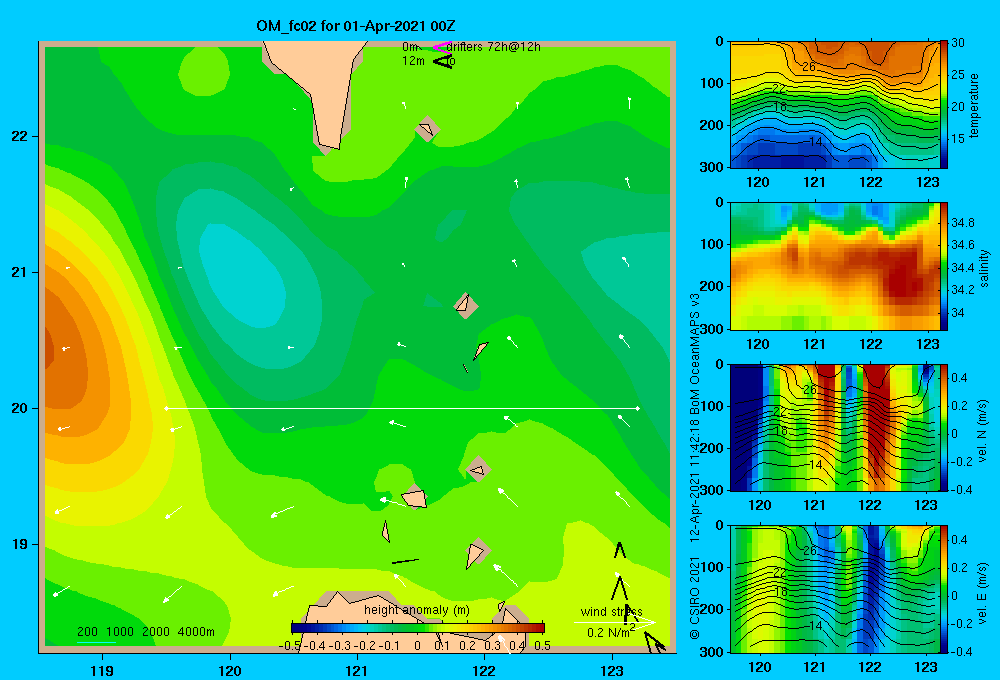This screenshot has height=680, width=1000.
Task: Click the '0.2 N/m' wind stress scale value
Action: click(611, 632)
